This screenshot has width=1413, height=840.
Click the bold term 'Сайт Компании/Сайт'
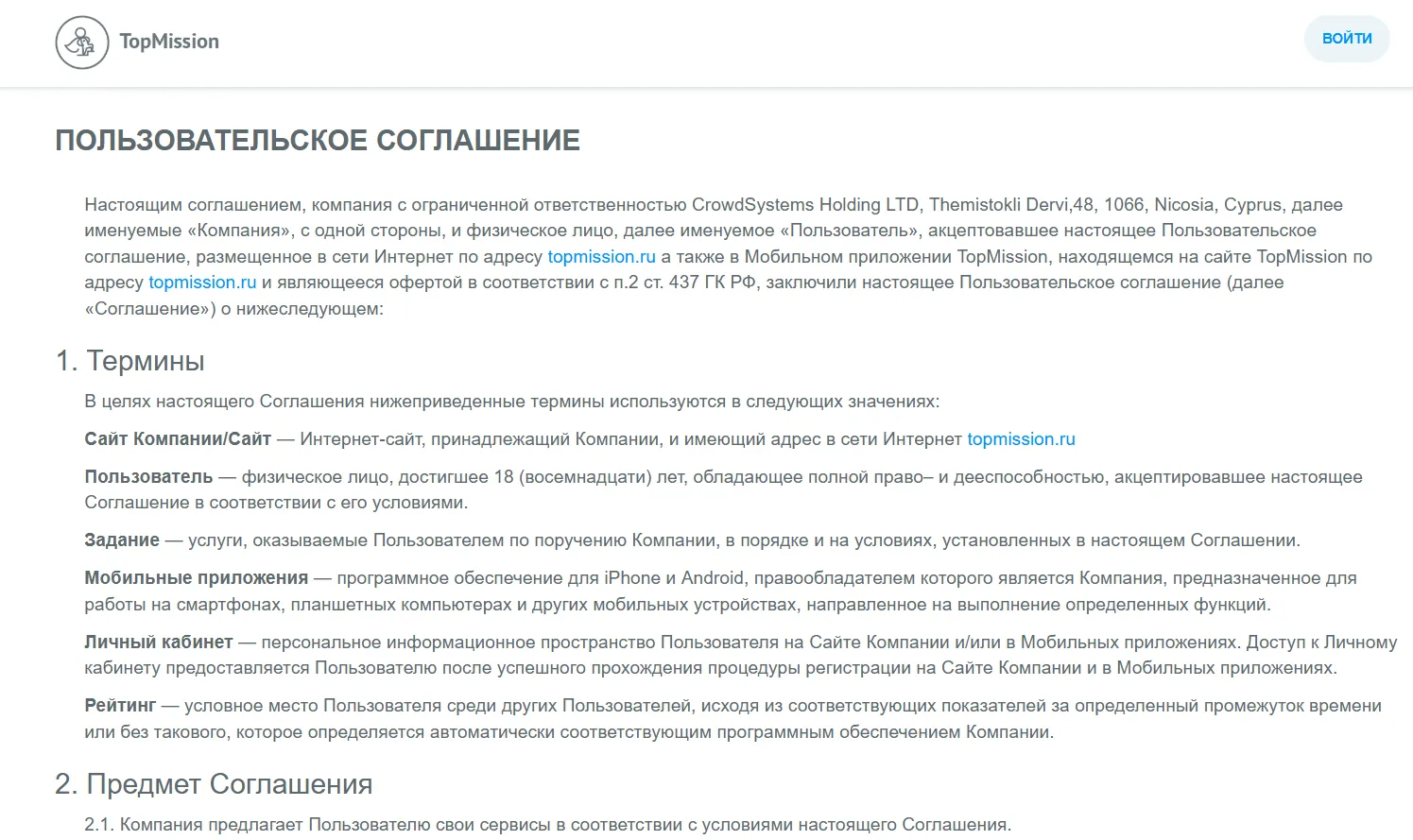tap(178, 439)
